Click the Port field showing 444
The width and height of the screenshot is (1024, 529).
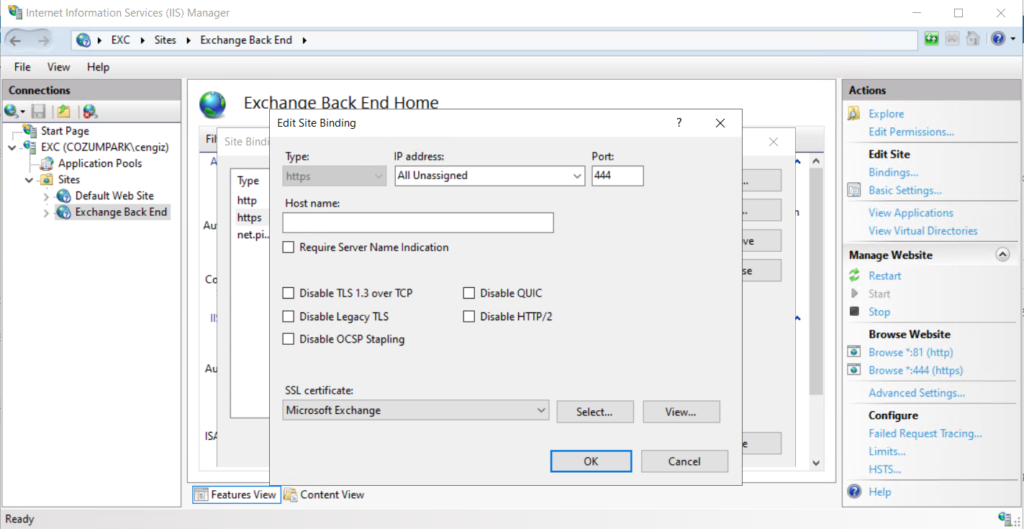(618, 176)
